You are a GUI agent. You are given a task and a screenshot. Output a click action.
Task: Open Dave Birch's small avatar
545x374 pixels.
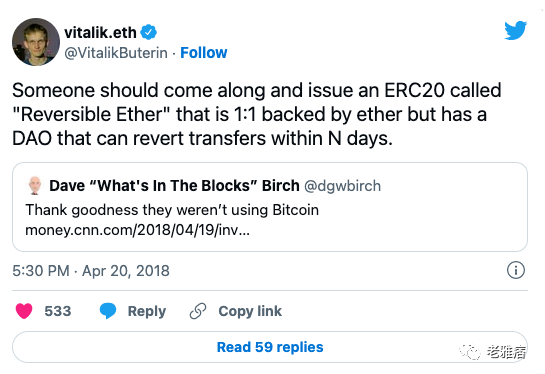(x=35, y=186)
